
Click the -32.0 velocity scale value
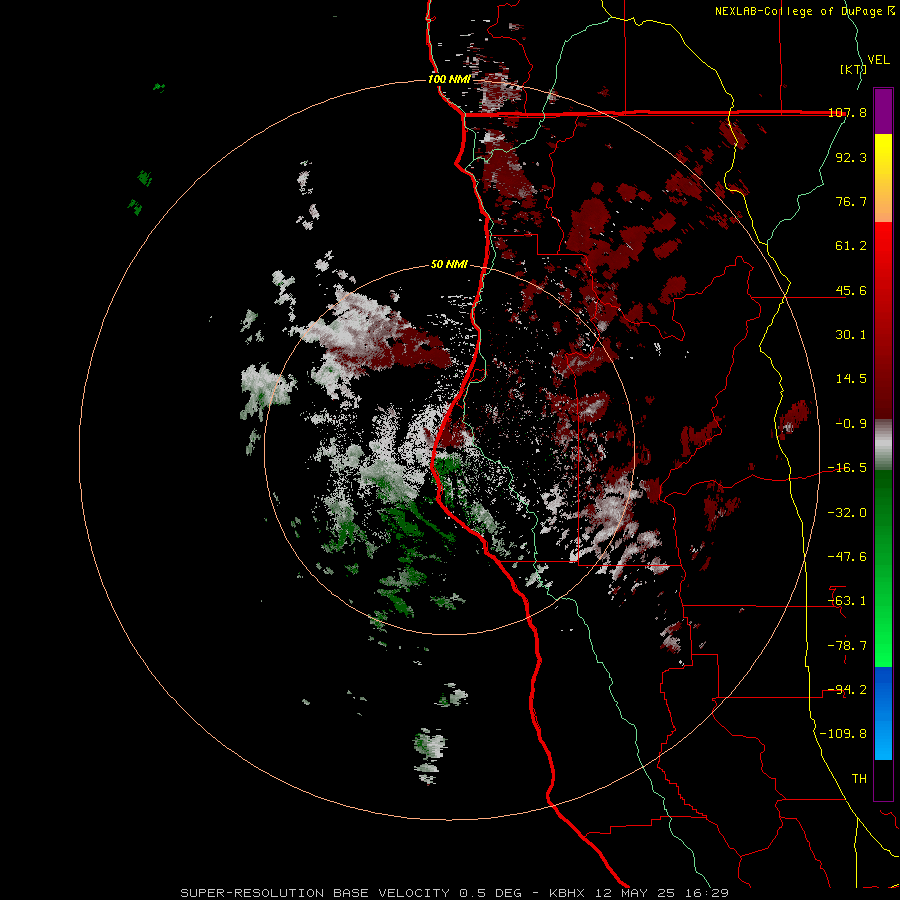click(847, 513)
